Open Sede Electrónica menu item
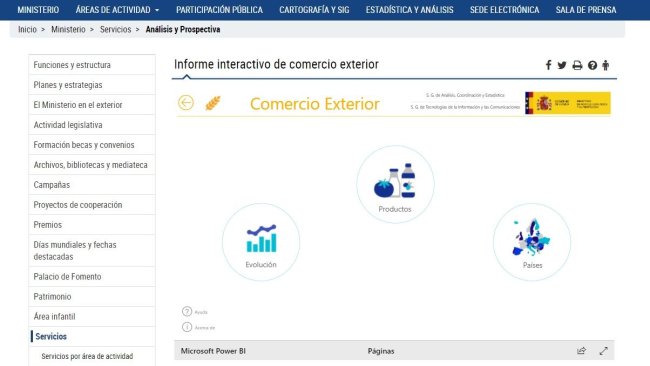This screenshot has height=366, width=650. [504, 10]
